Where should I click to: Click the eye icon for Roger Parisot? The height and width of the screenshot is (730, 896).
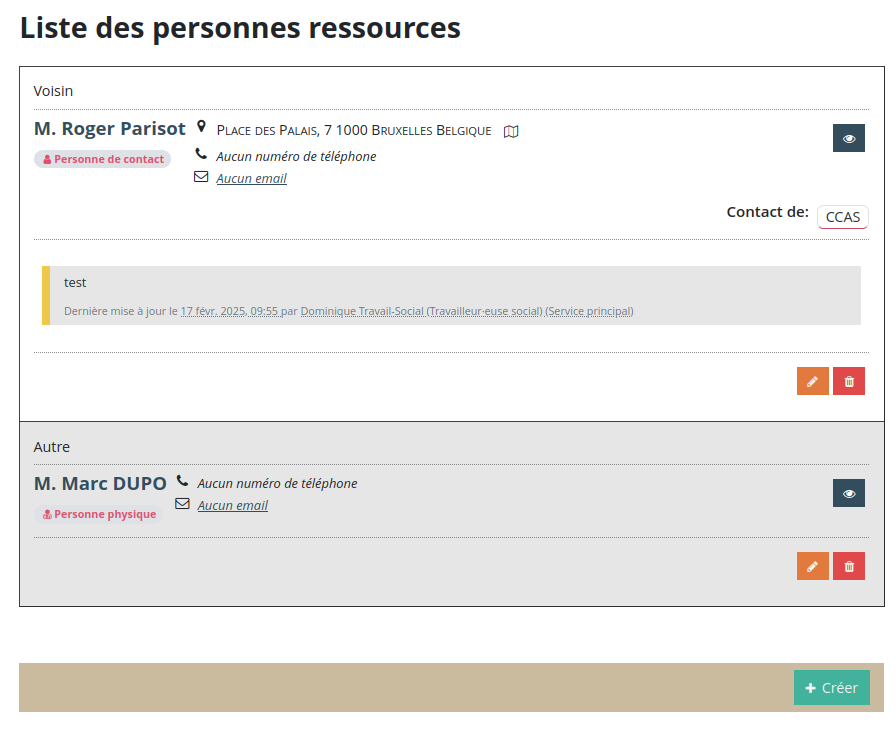(x=848, y=138)
